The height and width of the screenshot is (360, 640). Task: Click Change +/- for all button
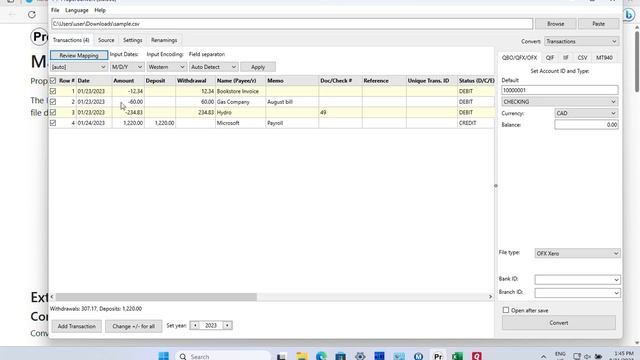coord(133,326)
